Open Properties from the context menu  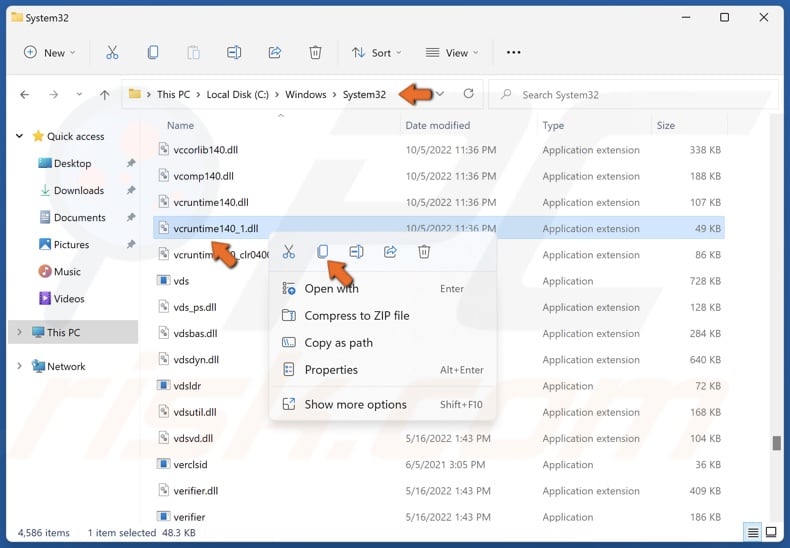tap(383, 370)
